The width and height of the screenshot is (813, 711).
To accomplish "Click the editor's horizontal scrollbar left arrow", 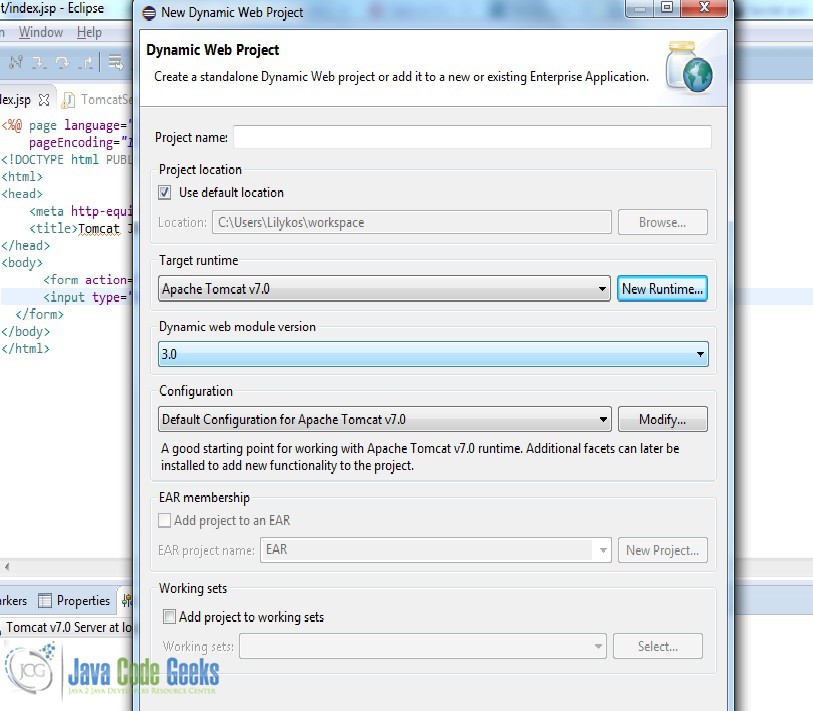I will [x=7, y=567].
